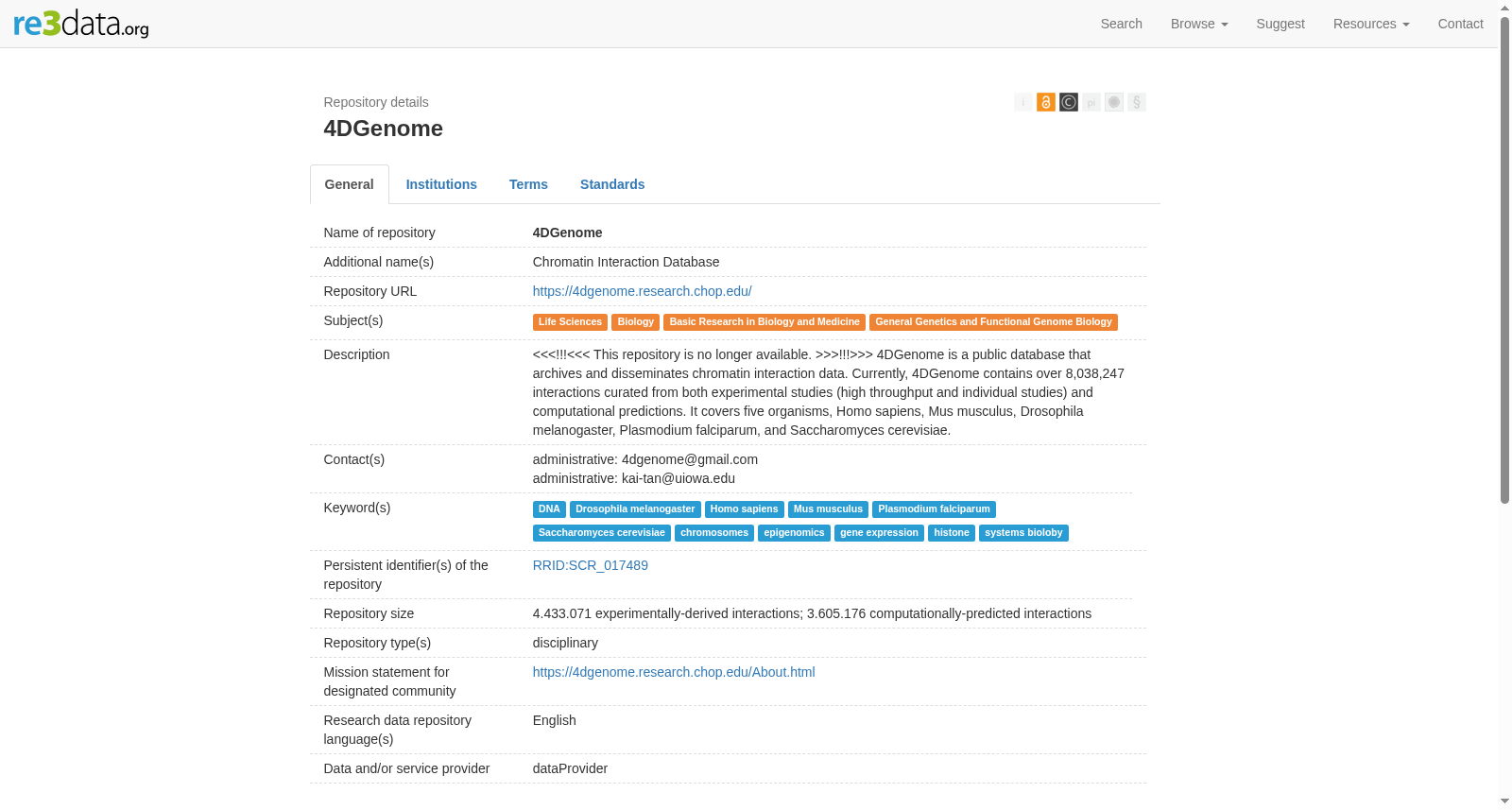Click the Biology subject tag

point(636,322)
